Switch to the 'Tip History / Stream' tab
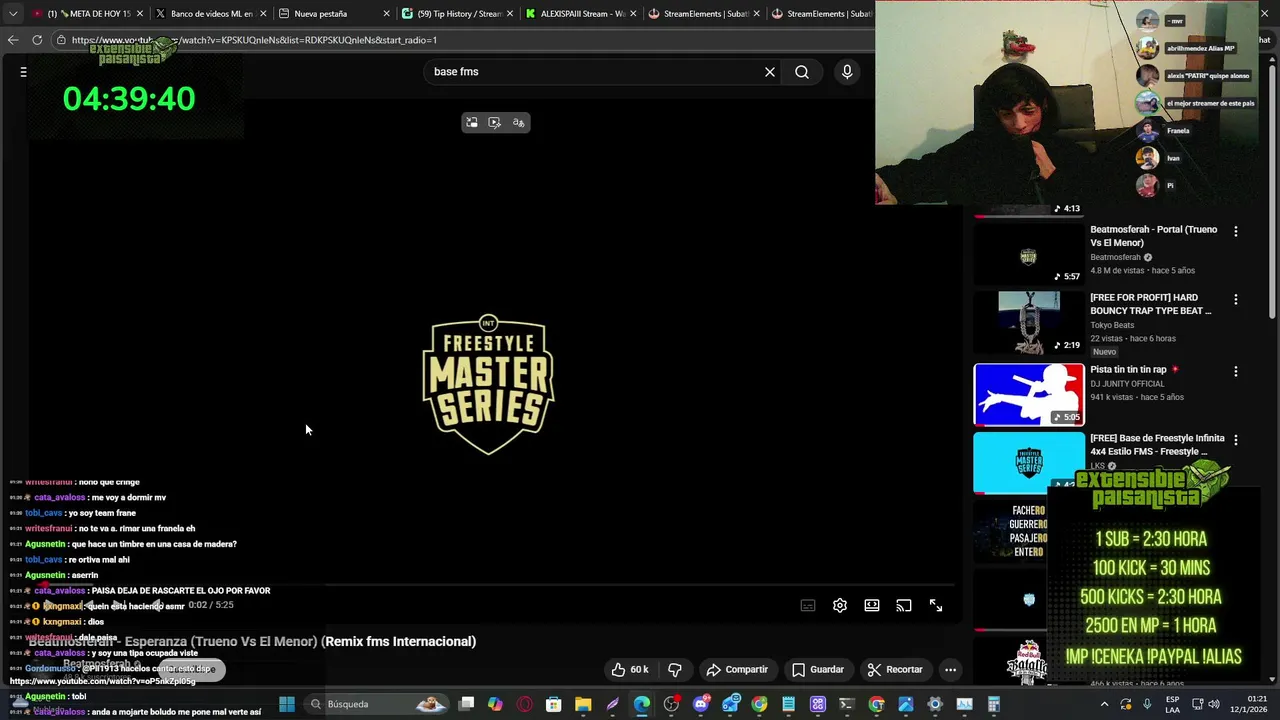The image size is (1280, 720). (458, 14)
